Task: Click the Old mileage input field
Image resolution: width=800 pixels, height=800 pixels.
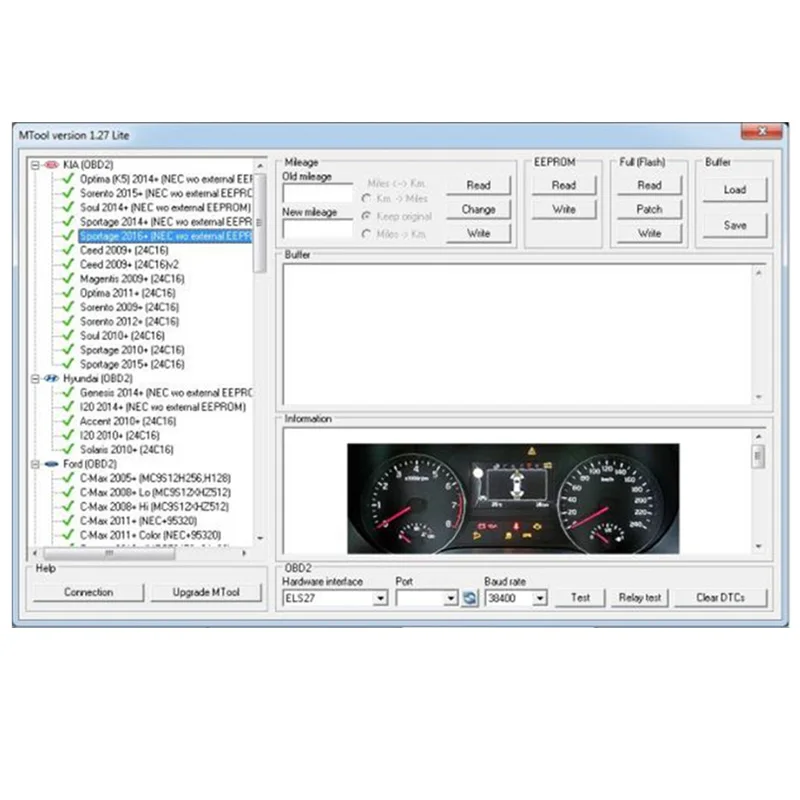Action: [x=317, y=193]
